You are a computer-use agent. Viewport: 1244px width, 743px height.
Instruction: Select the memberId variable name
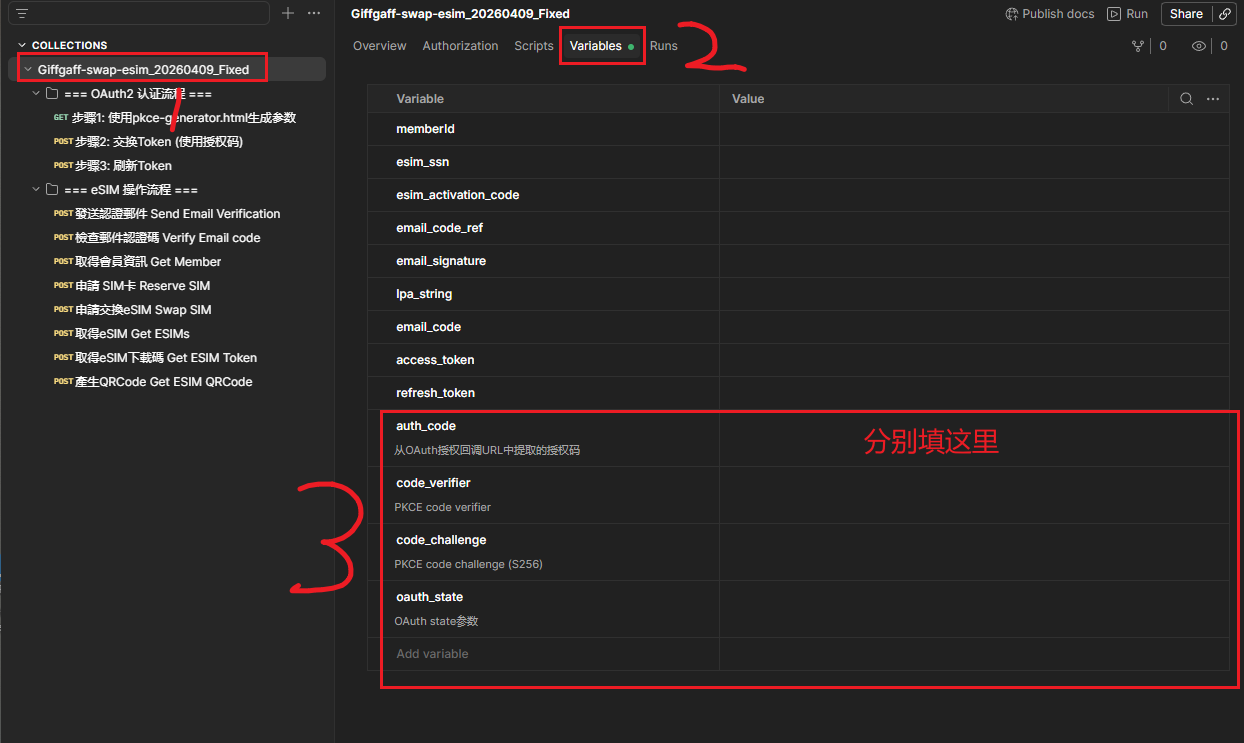point(425,129)
